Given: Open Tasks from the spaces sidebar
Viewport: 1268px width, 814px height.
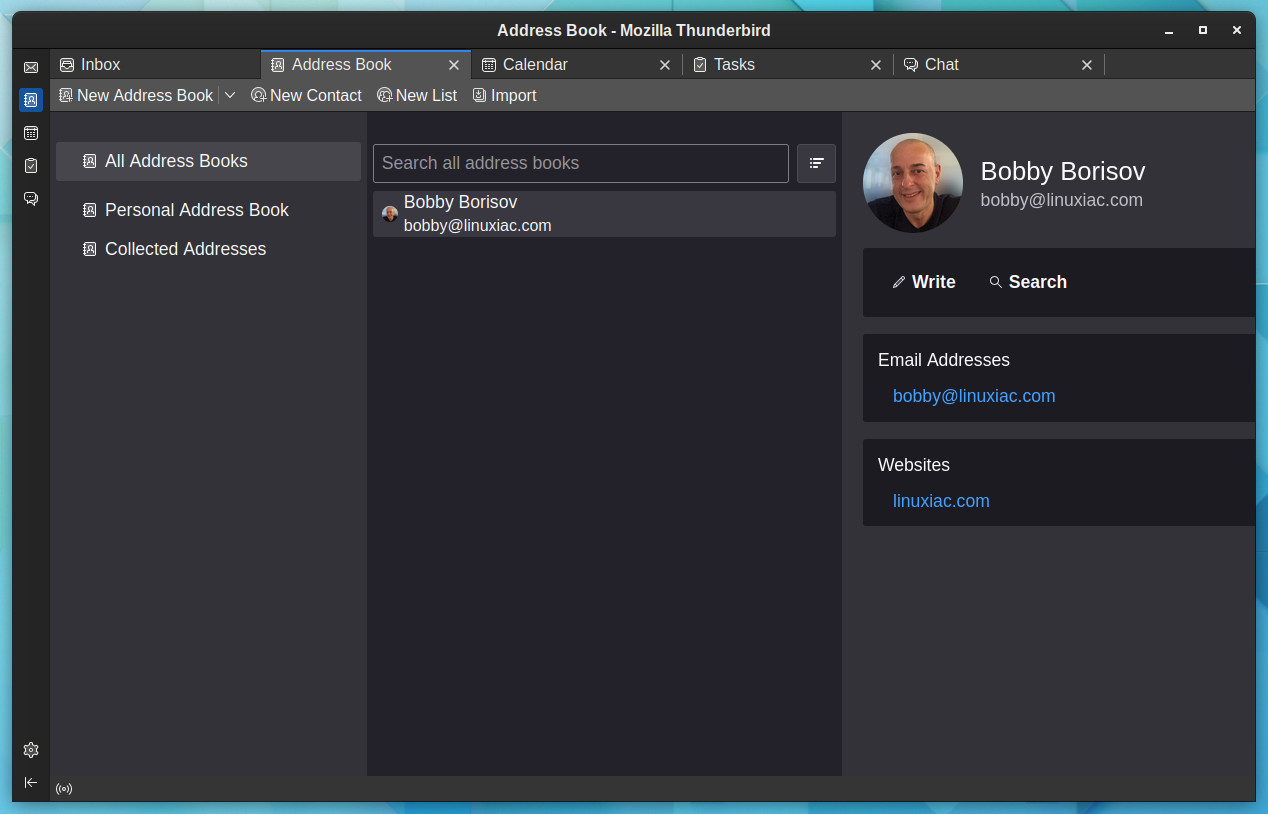Looking at the screenshot, I should 31,166.
